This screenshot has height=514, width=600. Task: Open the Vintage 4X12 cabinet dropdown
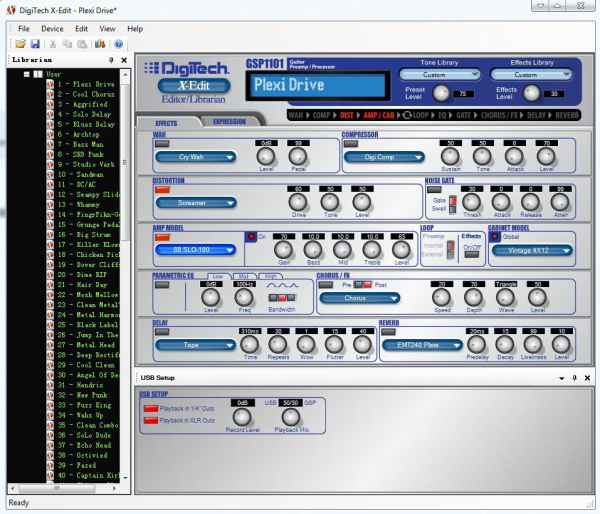pos(532,251)
